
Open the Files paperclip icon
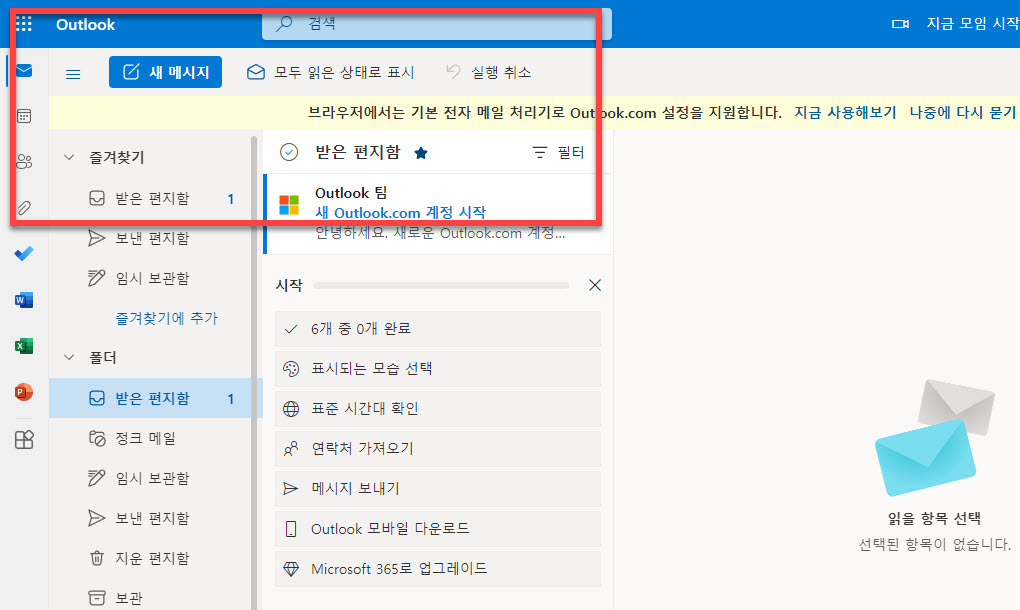pos(24,208)
